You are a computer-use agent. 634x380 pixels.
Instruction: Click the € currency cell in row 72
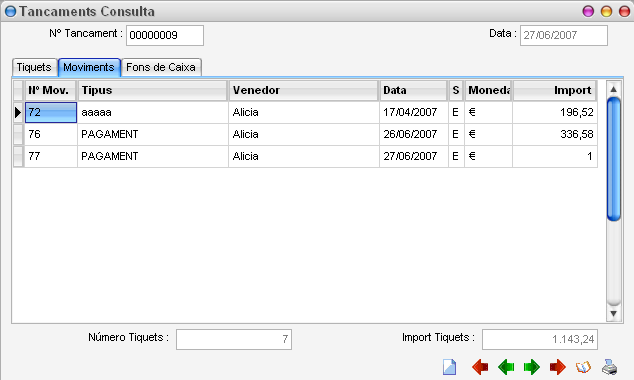pos(488,112)
